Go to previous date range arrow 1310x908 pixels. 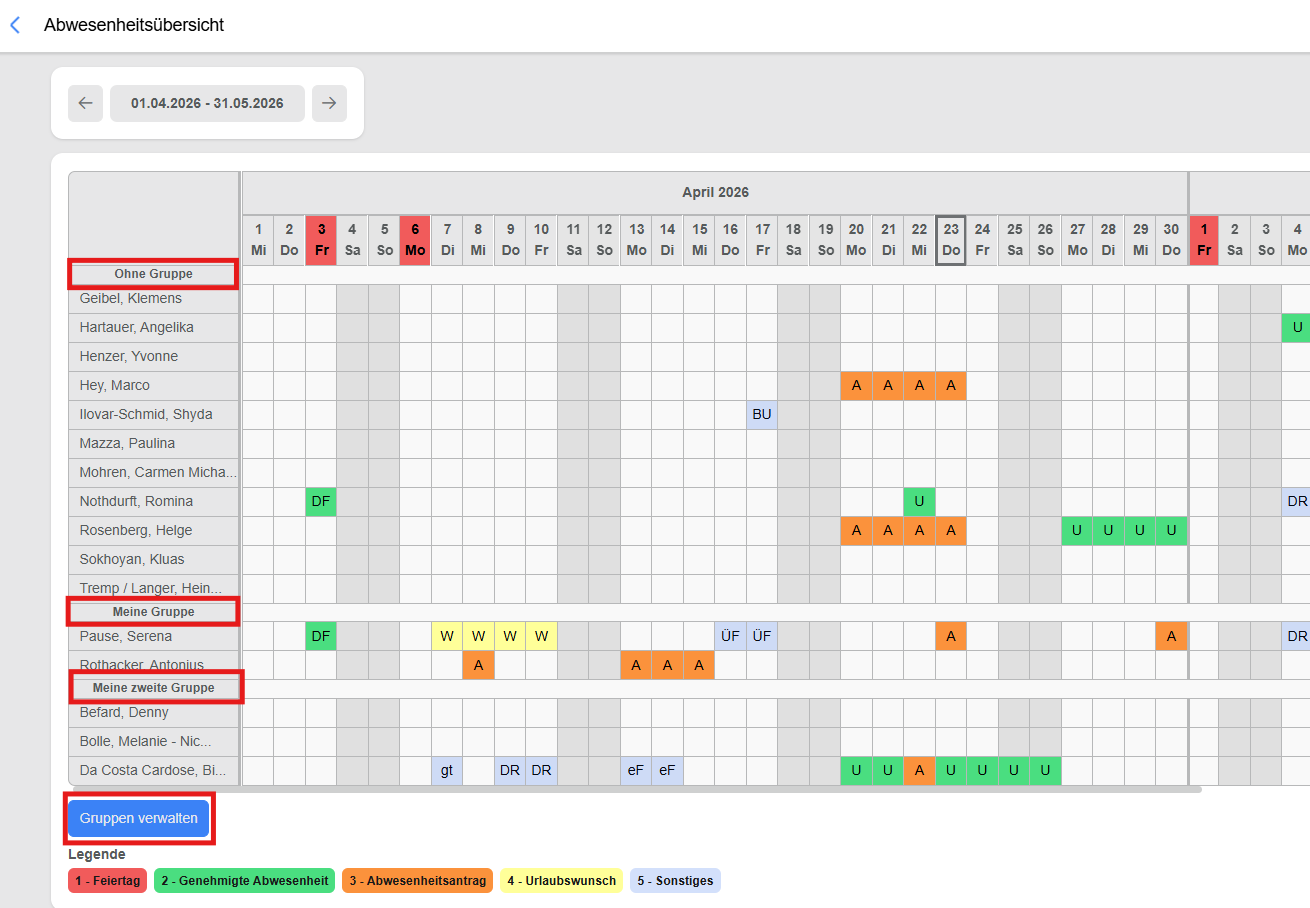[x=85, y=103]
